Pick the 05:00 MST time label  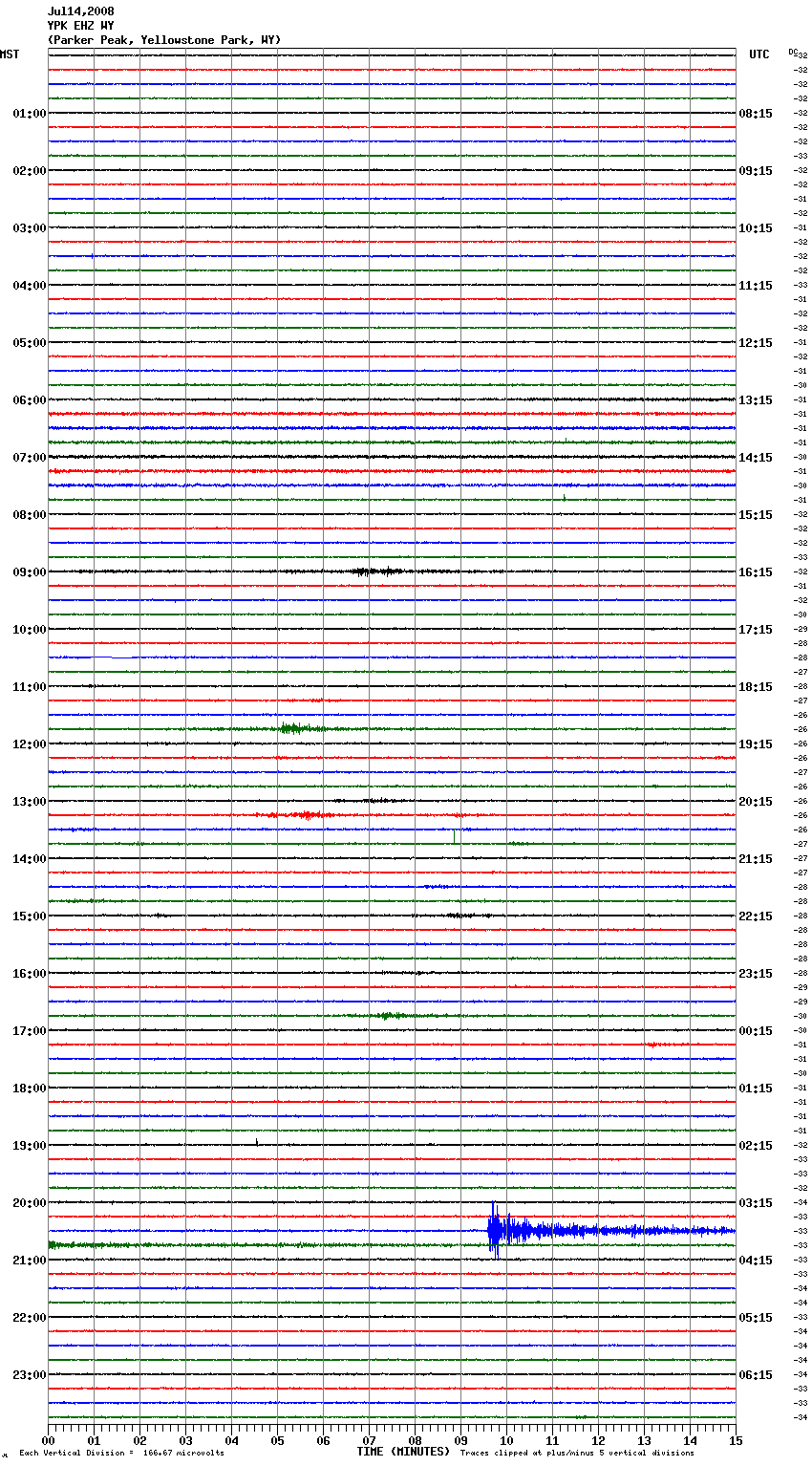click(30, 343)
